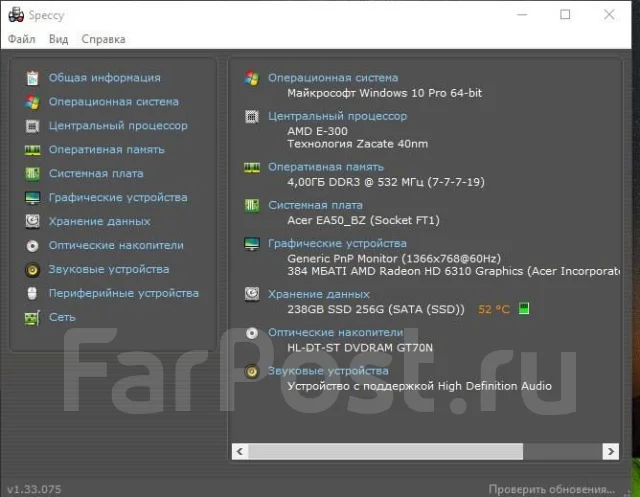Click the summary panel optical disc icon
This screenshot has width=640, height=497.
pyautogui.click(x=252, y=333)
